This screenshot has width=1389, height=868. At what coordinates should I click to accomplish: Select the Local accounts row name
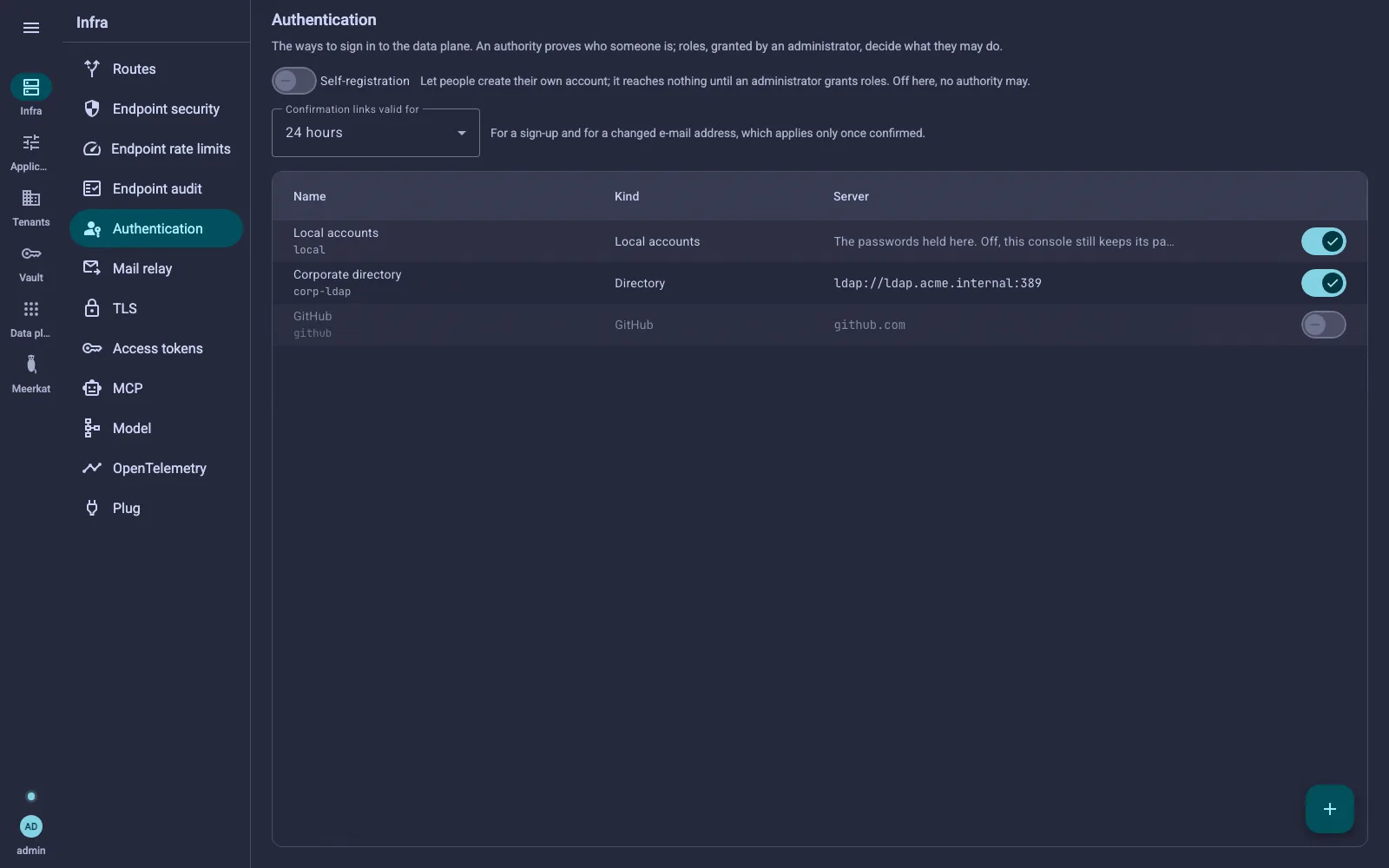tap(336, 233)
